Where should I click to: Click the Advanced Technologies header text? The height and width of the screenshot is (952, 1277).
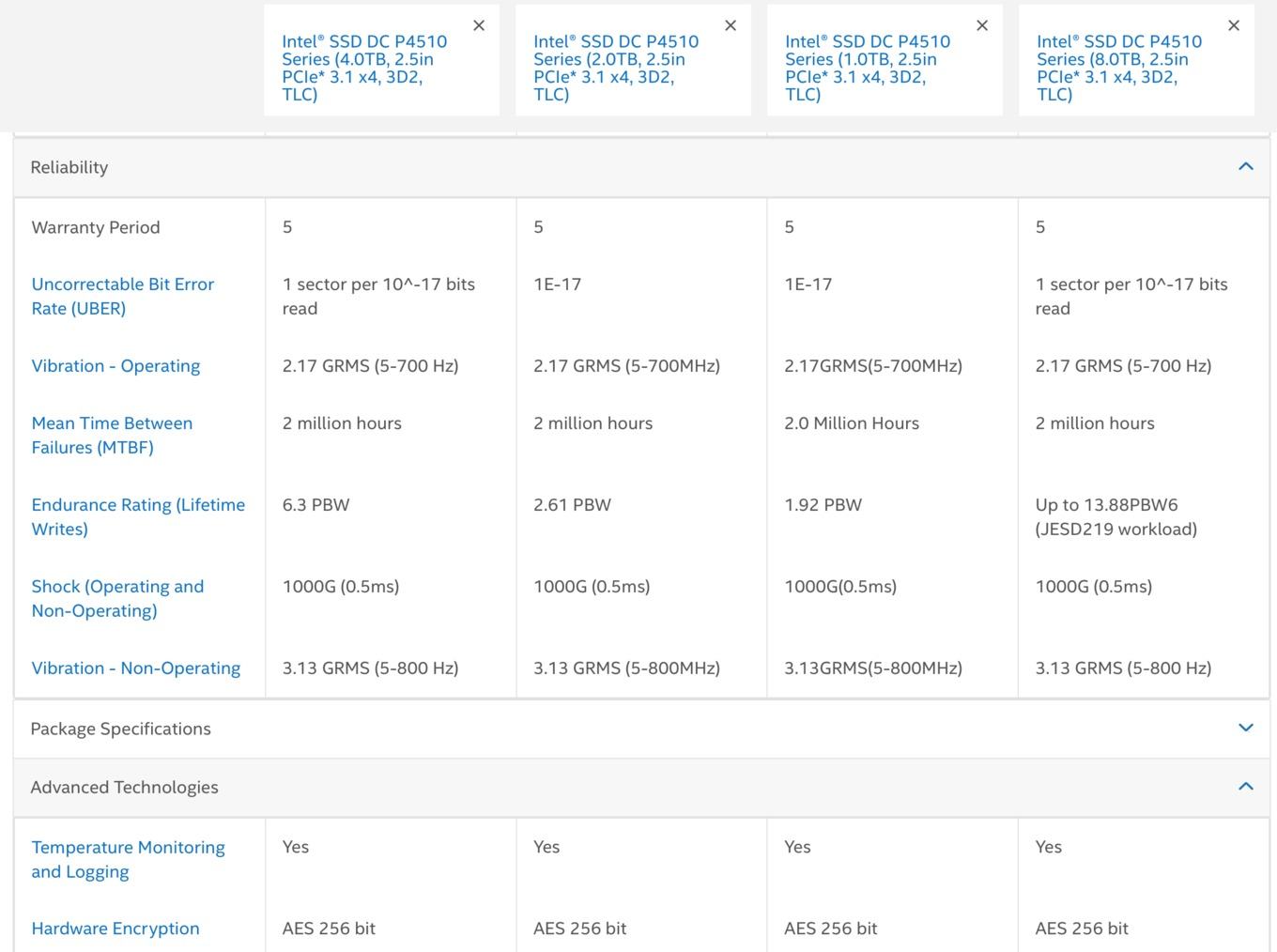coord(124,787)
